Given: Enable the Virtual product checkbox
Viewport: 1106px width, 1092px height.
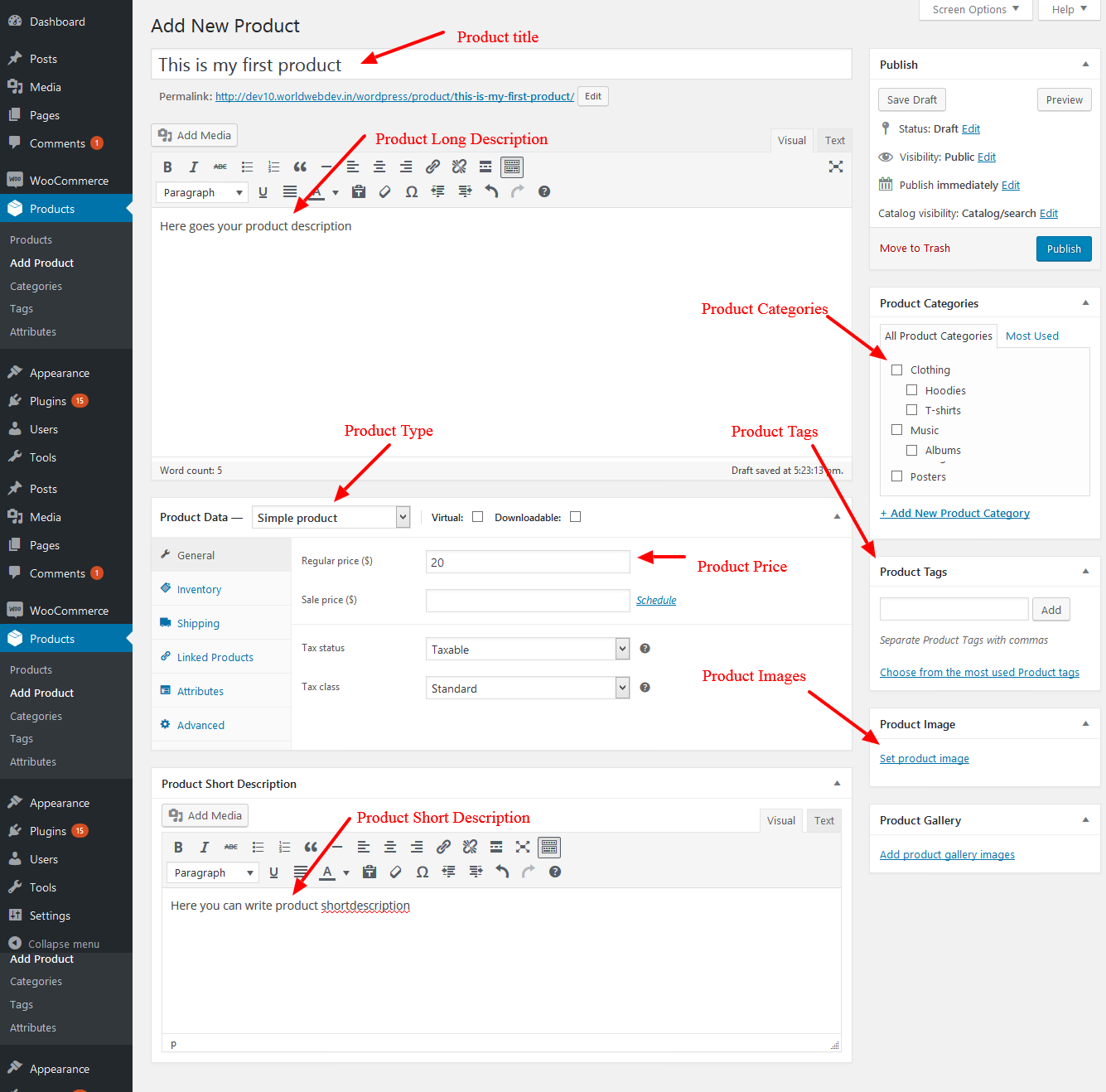Looking at the screenshot, I should click(x=478, y=516).
